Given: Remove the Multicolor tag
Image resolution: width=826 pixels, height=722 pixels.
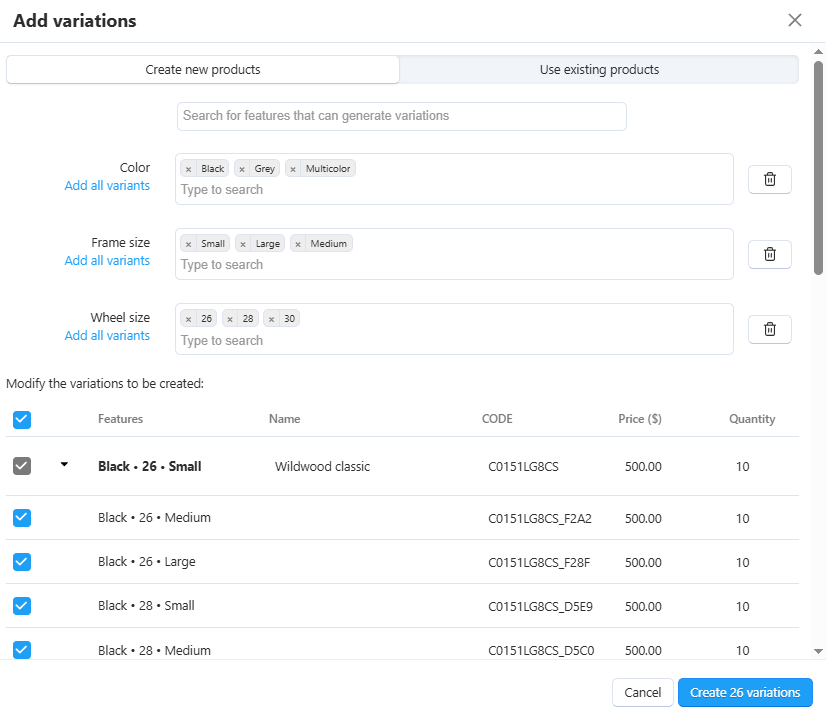Looking at the screenshot, I should coord(293,169).
